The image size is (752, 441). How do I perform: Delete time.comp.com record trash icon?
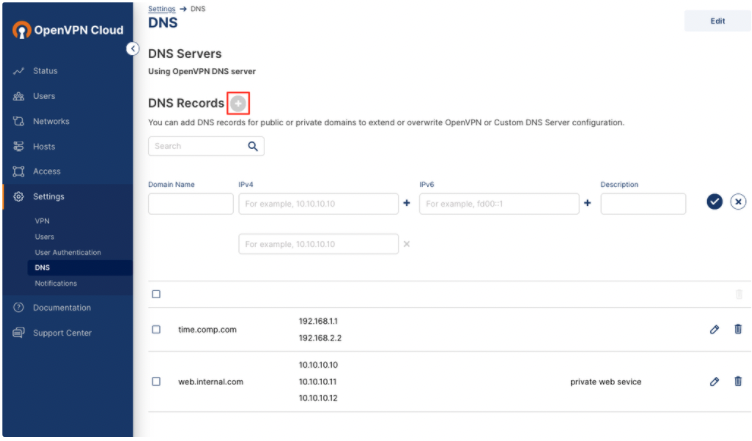[x=738, y=329]
